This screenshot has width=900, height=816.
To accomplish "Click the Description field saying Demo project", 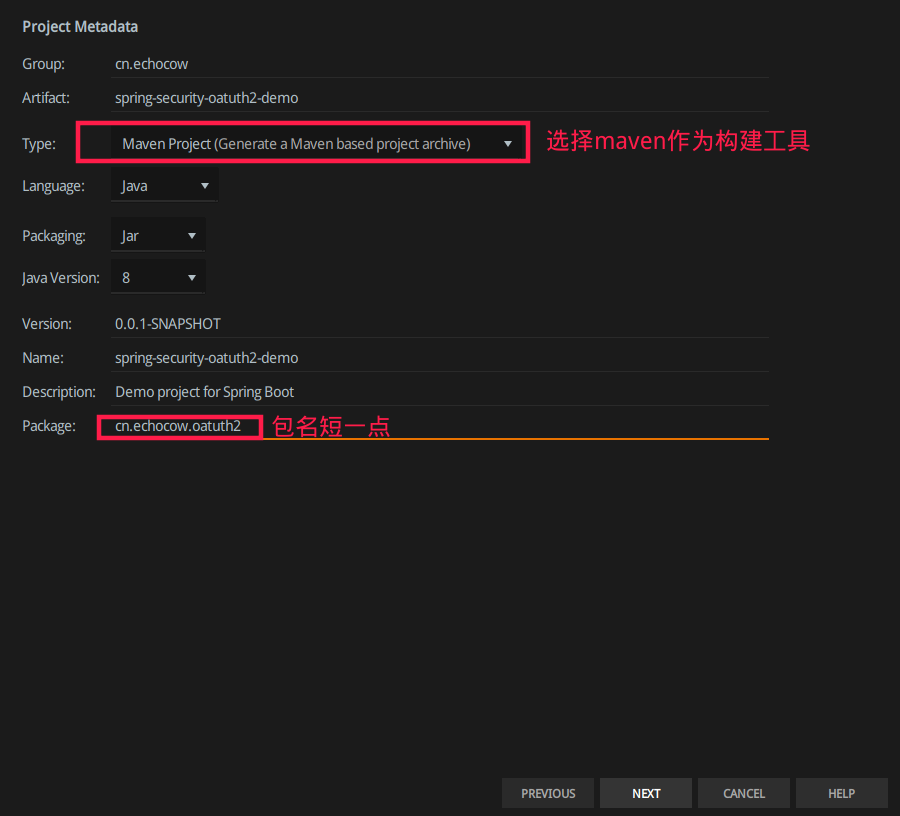I will click(300, 391).
